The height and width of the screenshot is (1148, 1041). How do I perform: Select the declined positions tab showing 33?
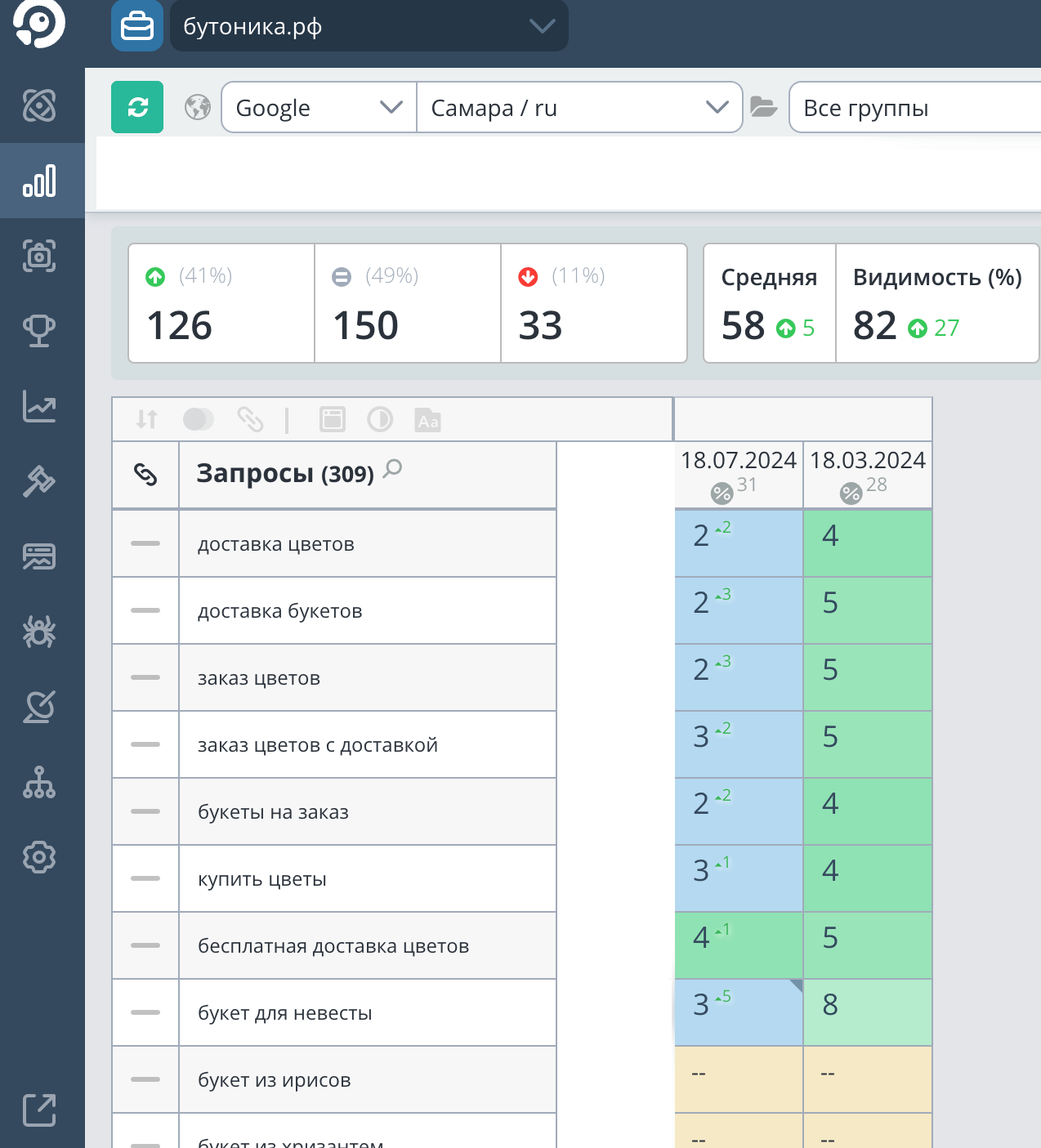tap(593, 303)
